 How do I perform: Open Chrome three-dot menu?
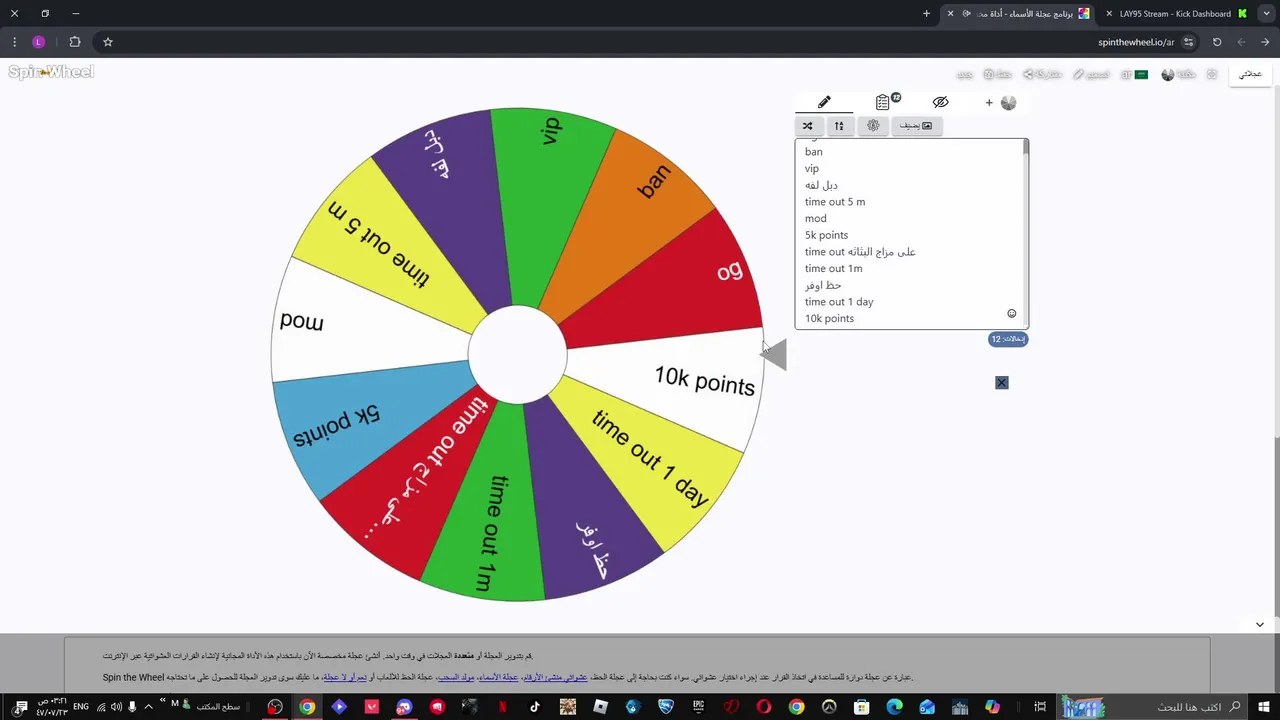click(x=14, y=42)
